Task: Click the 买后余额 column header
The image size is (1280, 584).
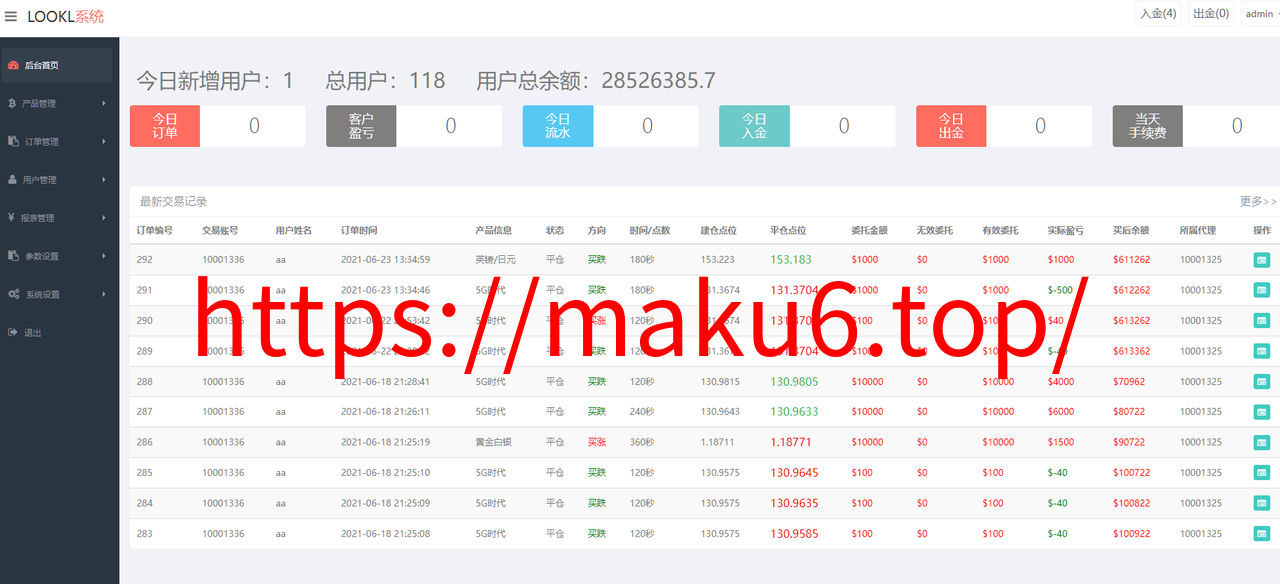Action: coord(1131,230)
